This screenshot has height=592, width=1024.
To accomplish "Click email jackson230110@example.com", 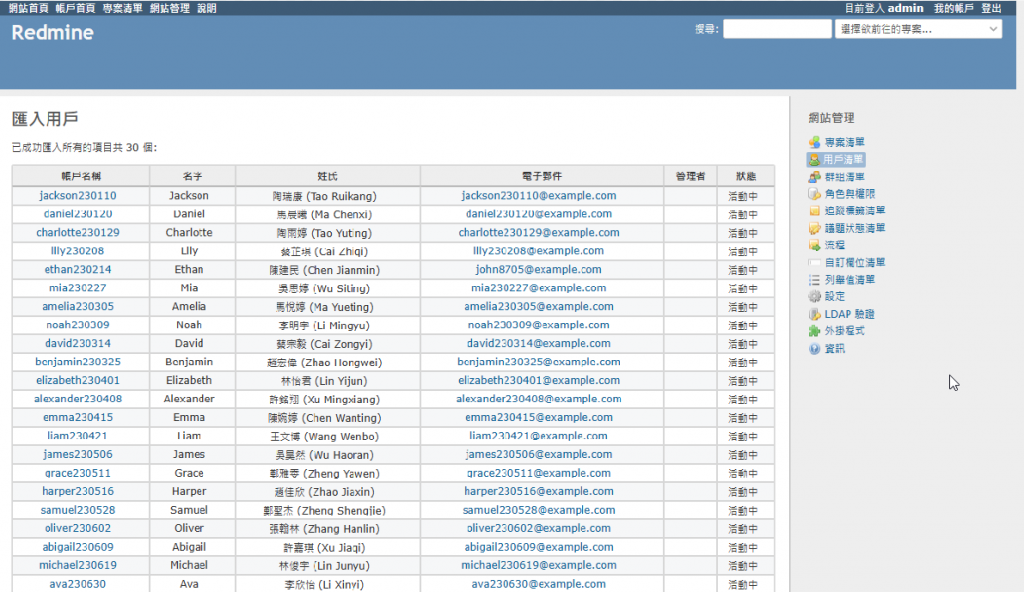I will pos(539,195).
